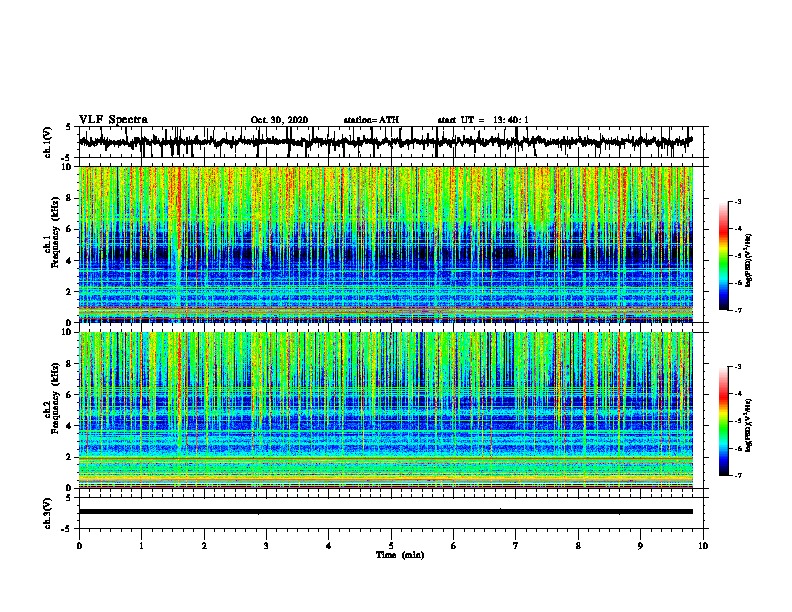Screen dimensions: 792x612
Task: Click the time axis tick label 8
Action: [x=578, y=546]
